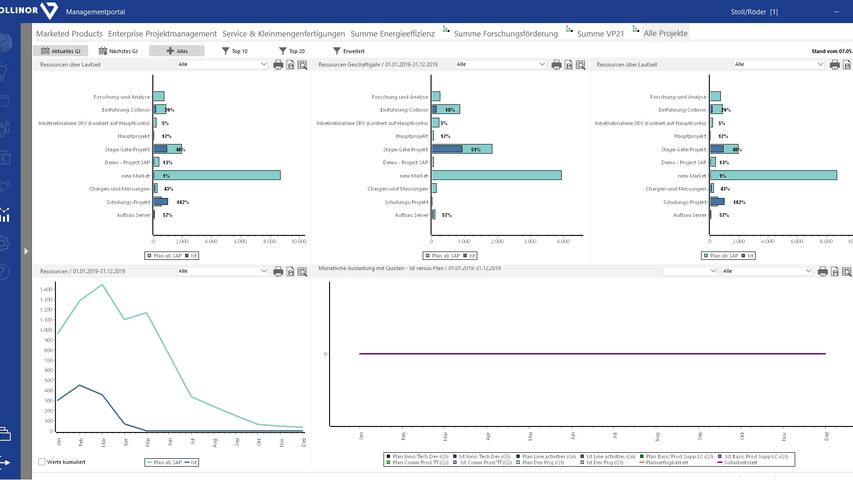Apply the Top 10 filter
The image size is (853, 480).
[235, 50]
